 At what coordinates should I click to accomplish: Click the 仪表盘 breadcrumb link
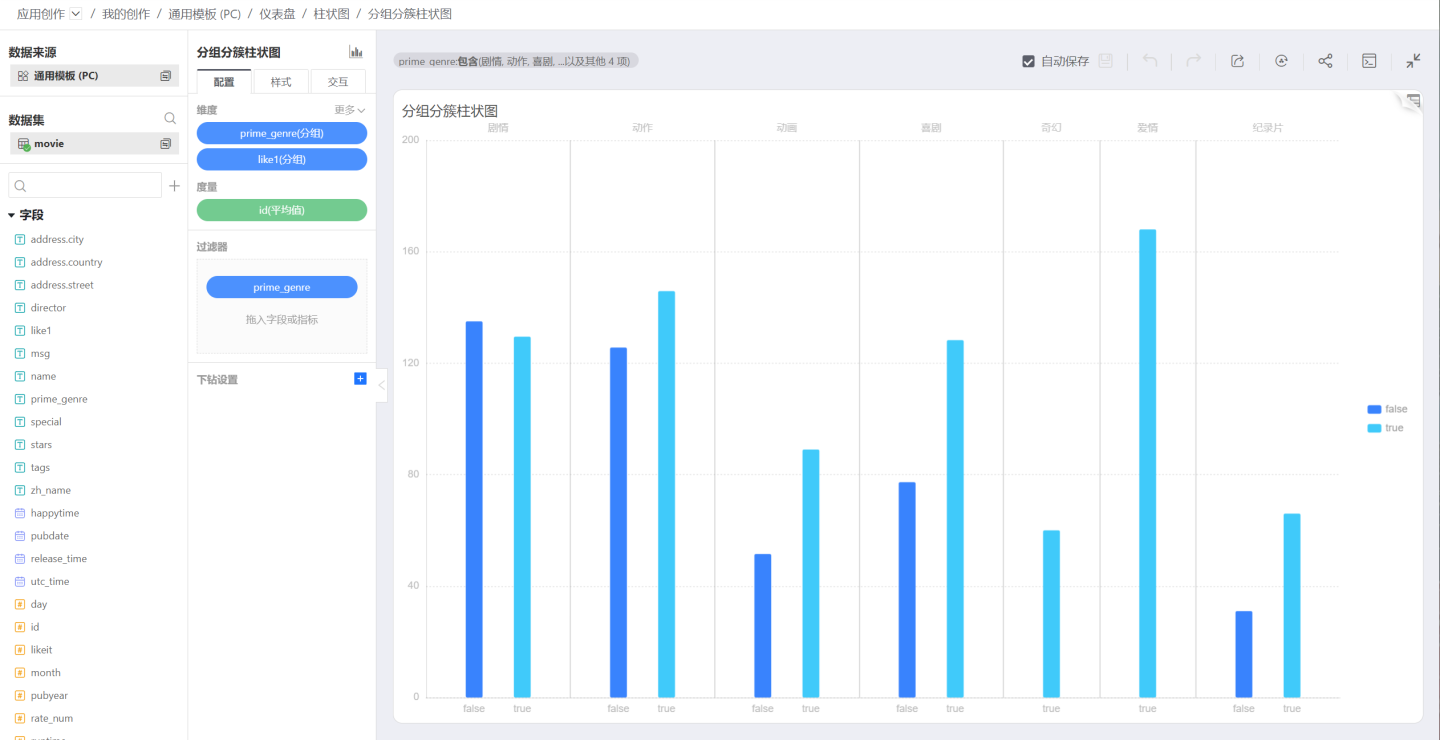276,14
